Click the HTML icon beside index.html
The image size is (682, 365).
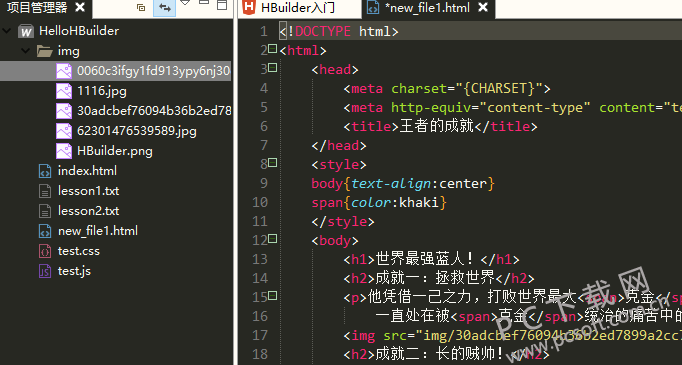[x=45, y=171]
